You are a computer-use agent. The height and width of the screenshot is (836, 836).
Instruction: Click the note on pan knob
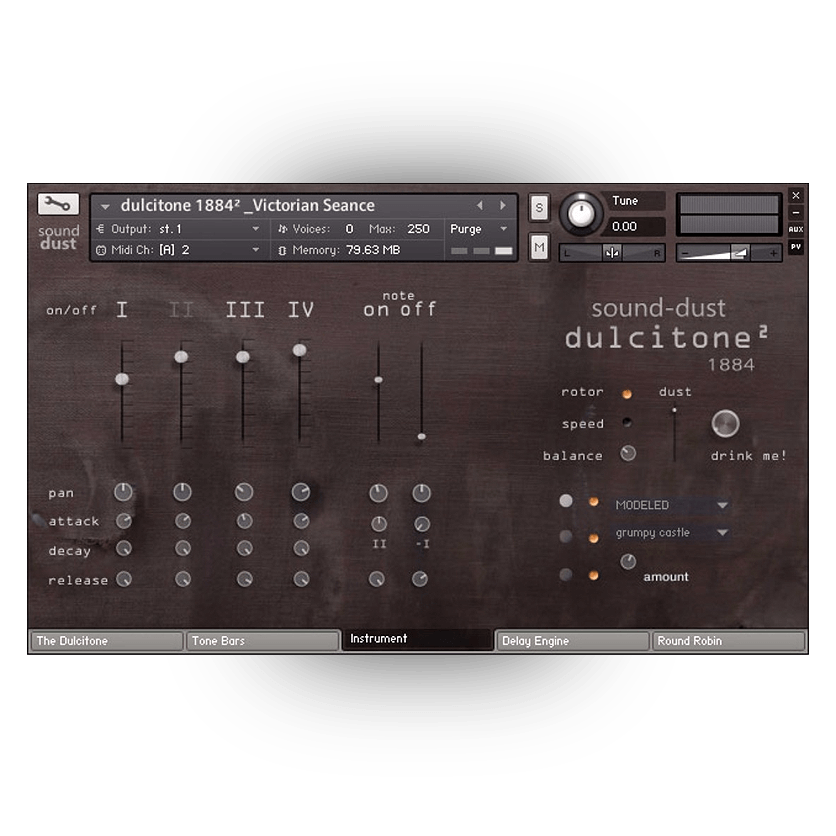pos(379,493)
